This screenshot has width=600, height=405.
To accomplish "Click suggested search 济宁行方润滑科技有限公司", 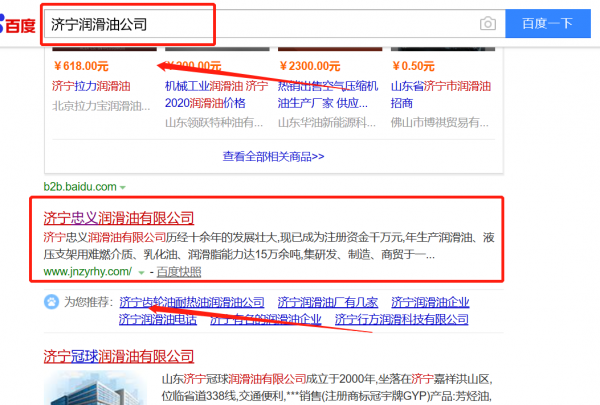I will tap(402, 320).
